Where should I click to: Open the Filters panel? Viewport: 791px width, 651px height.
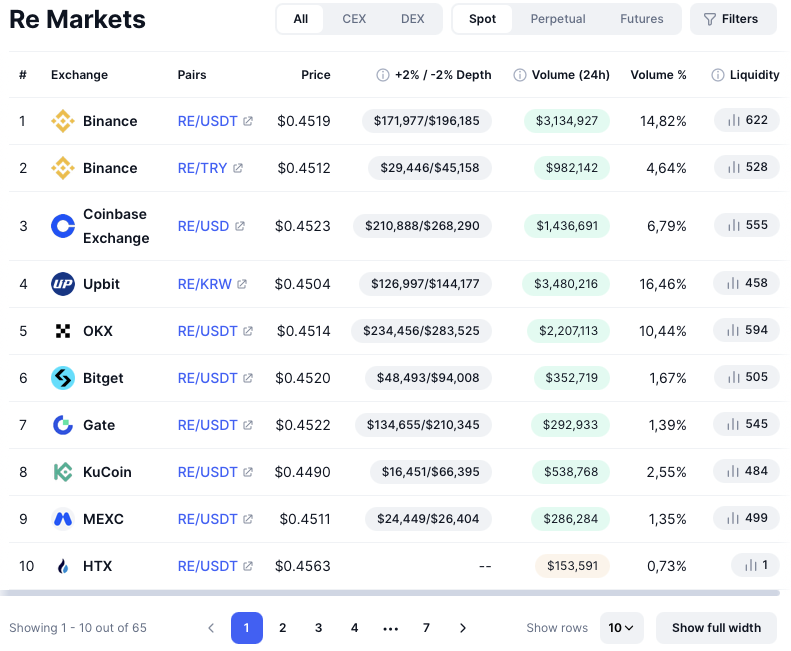[x=733, y=19]
